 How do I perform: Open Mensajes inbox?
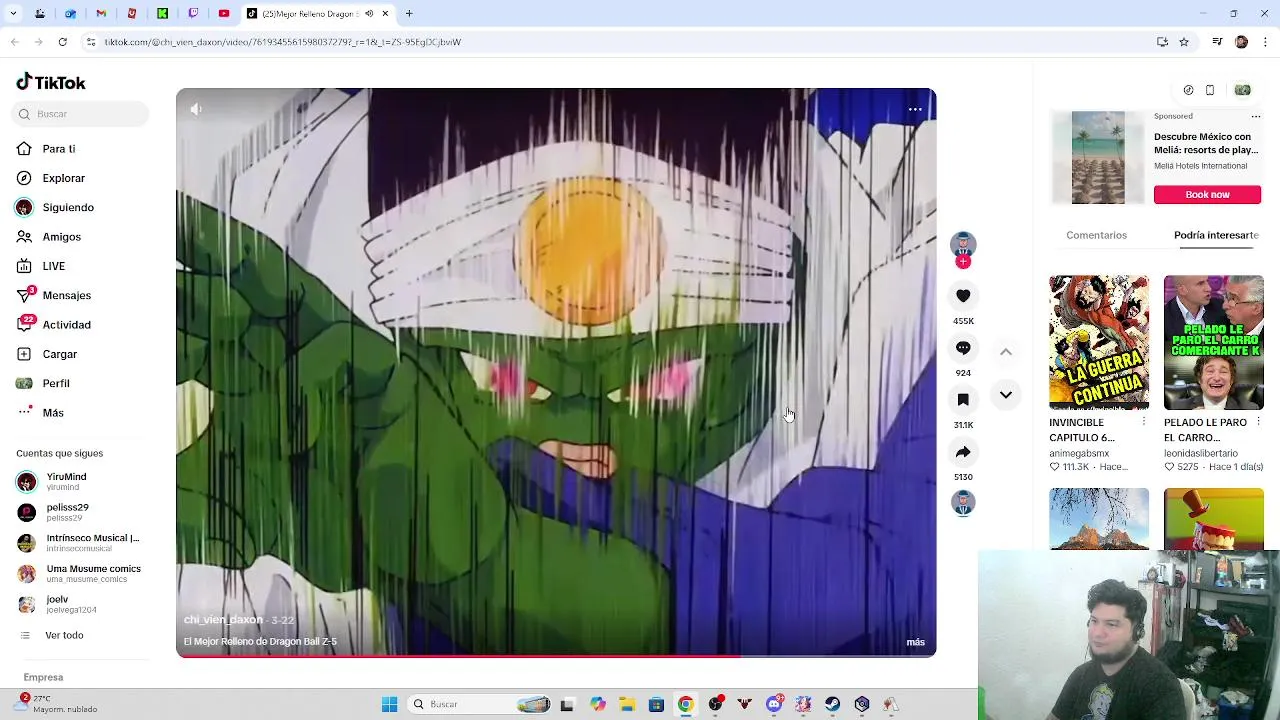coord(66,295)
